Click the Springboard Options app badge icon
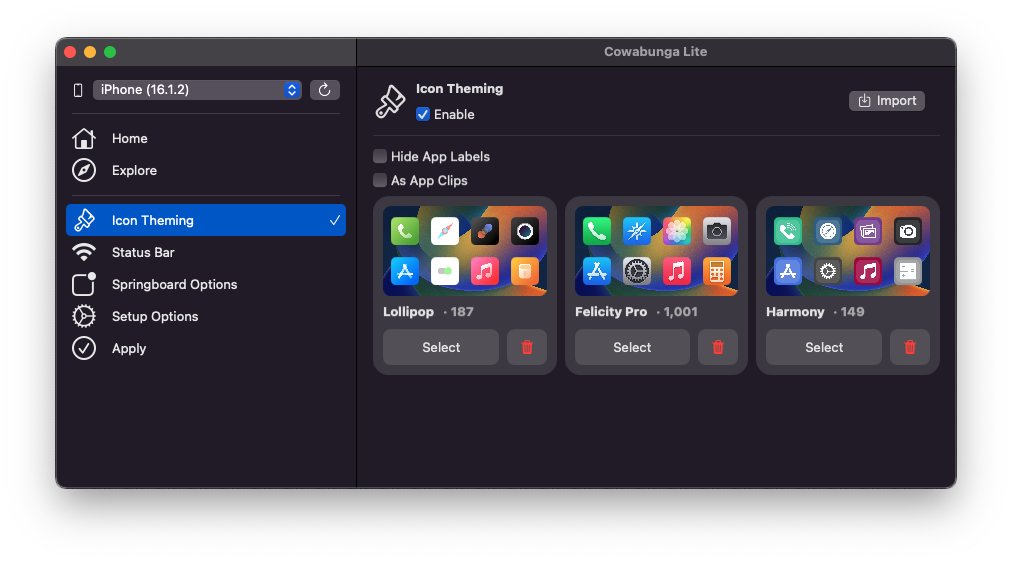This screenshot has width=1012, height=562. (84, 284)
